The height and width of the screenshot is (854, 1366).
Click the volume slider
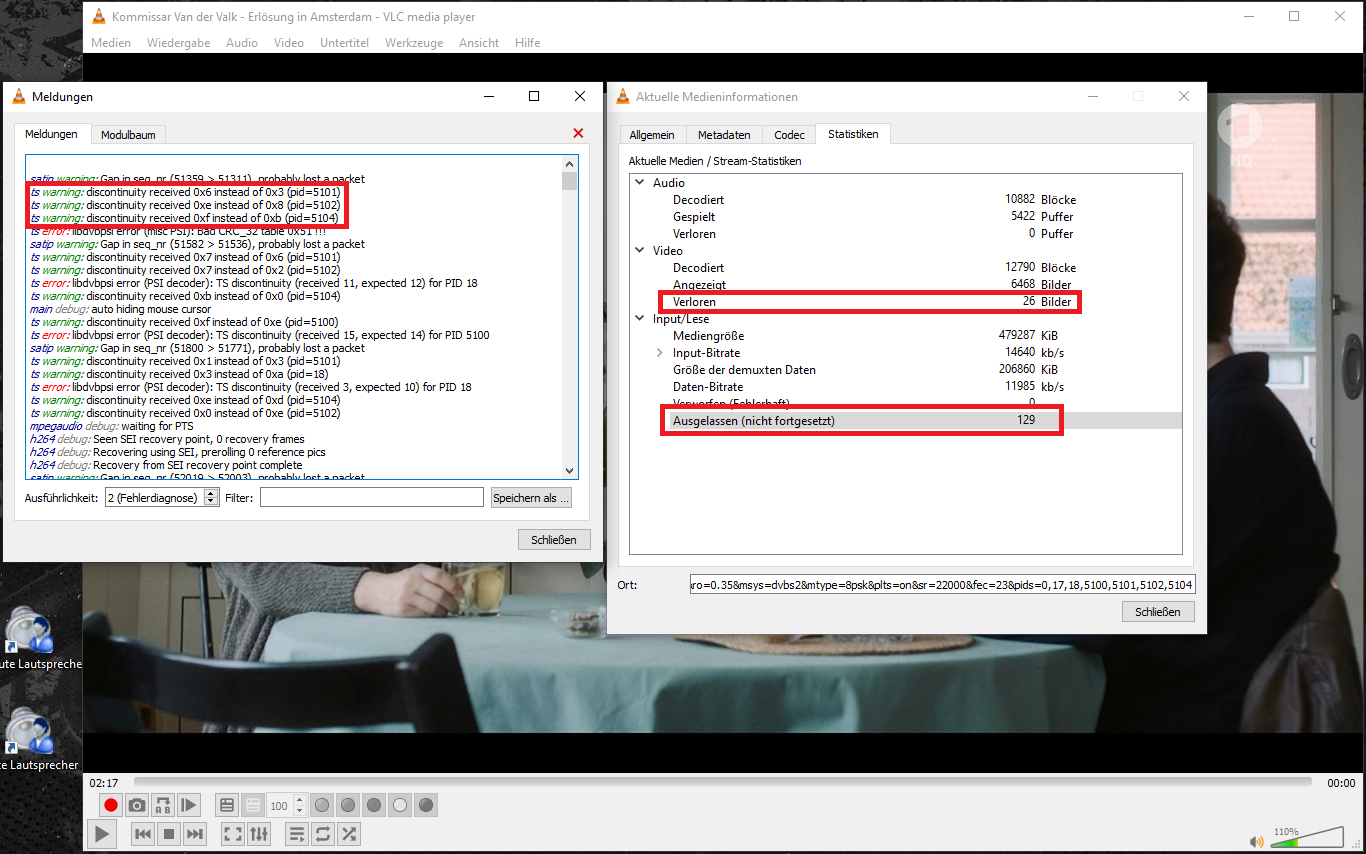[1311, 838]
